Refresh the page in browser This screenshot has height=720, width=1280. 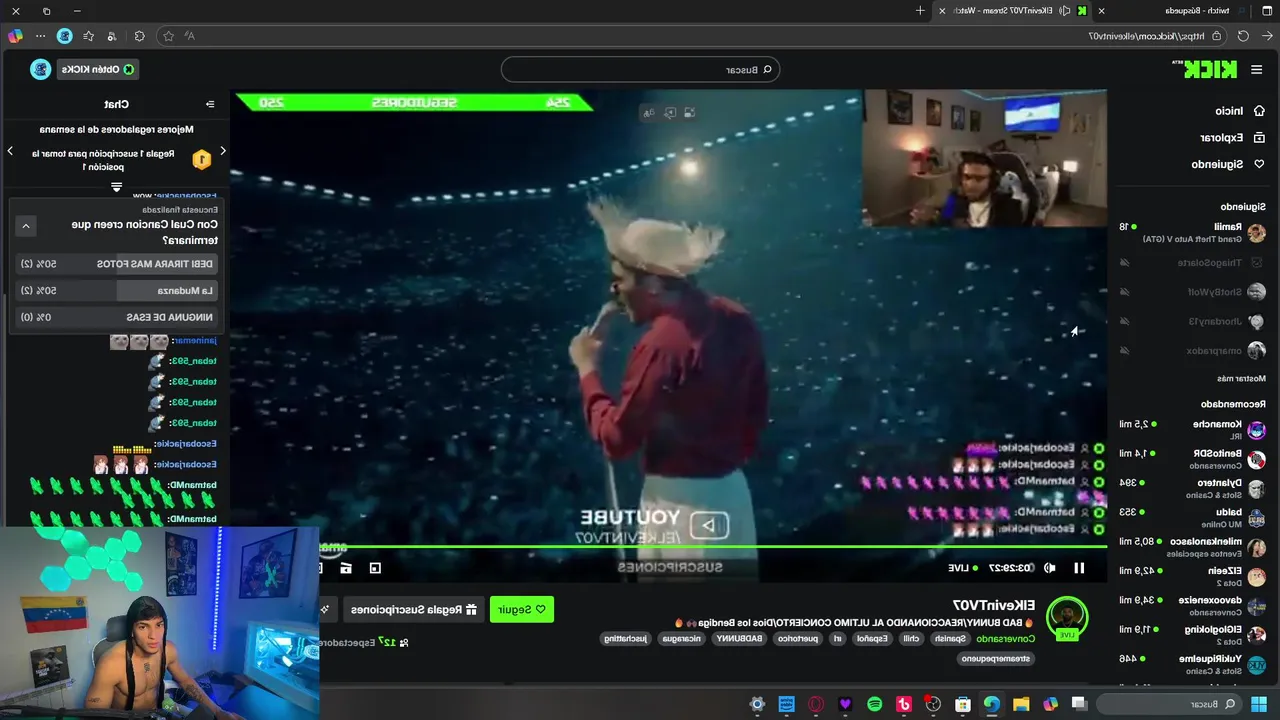1243,36
